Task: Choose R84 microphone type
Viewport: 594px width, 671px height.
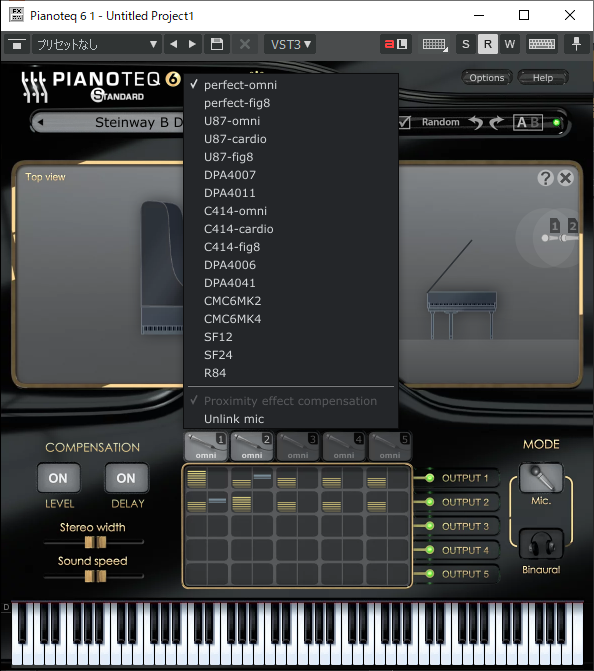Action: [x=291, y=373]
